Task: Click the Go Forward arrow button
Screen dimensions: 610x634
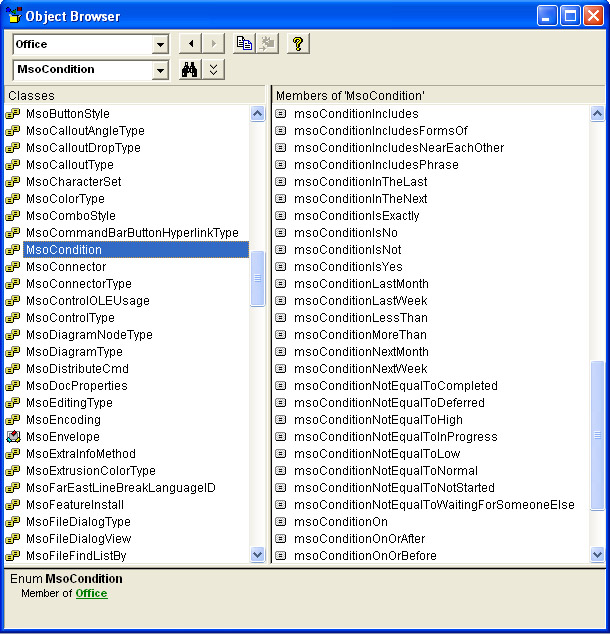Action: [x=213, y=44]
